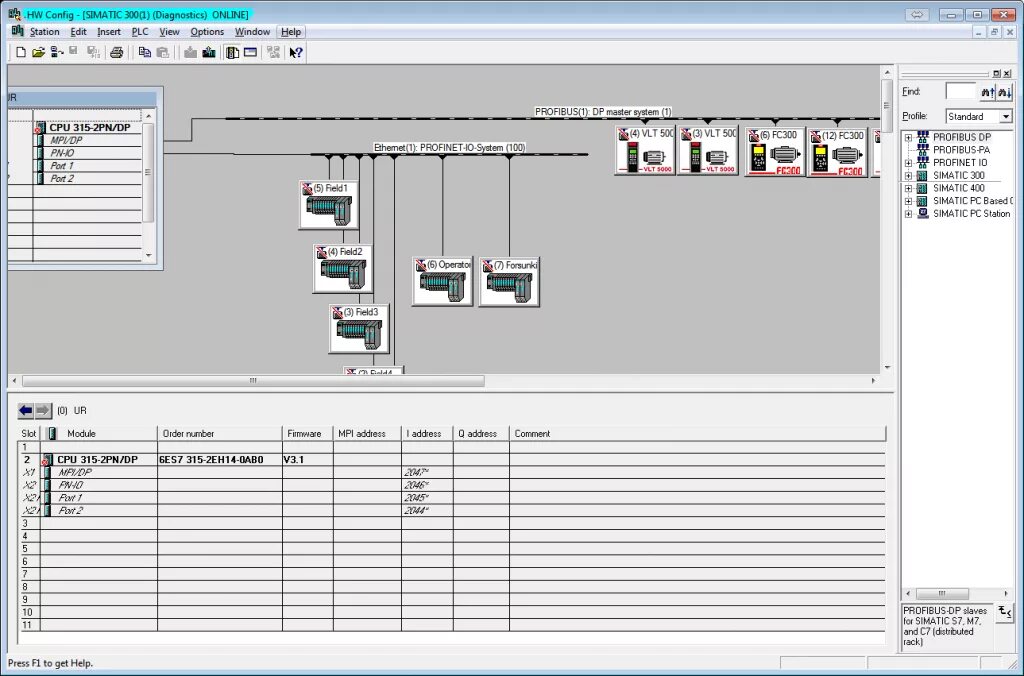Click the Upload to programming device icon

[x=209, y=52]
